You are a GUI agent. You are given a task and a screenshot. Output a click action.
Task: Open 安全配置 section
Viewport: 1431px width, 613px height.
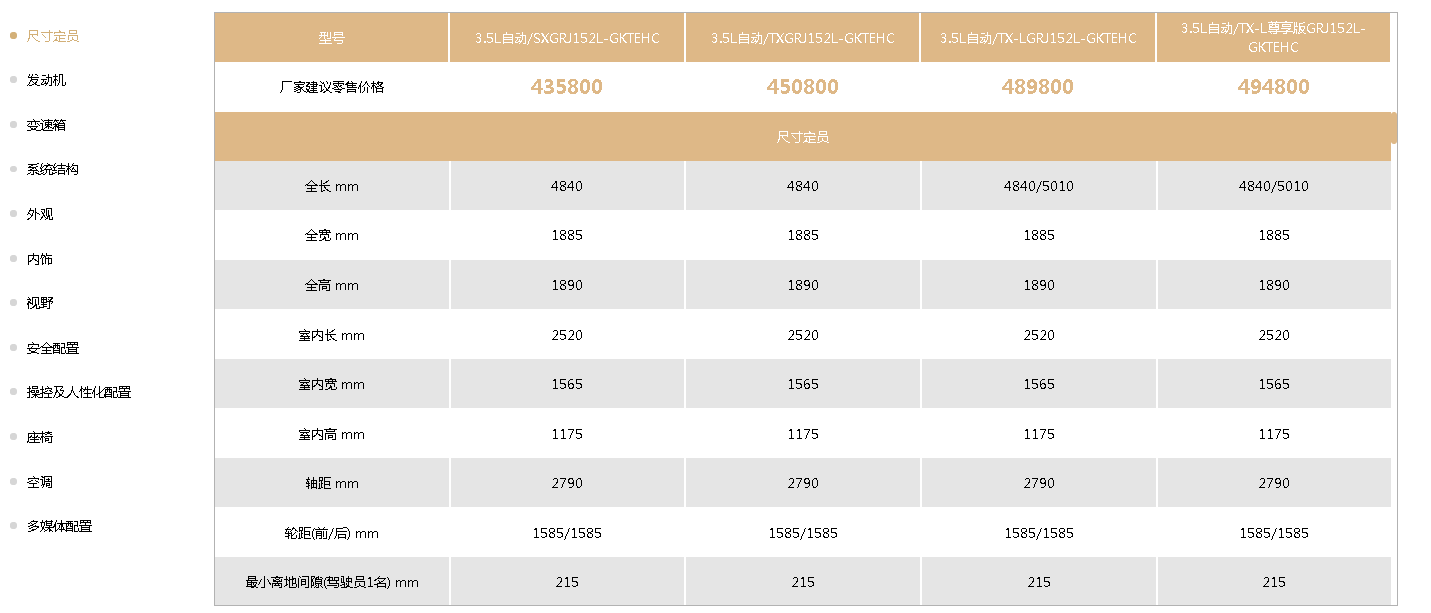click(x=53, y=348)
